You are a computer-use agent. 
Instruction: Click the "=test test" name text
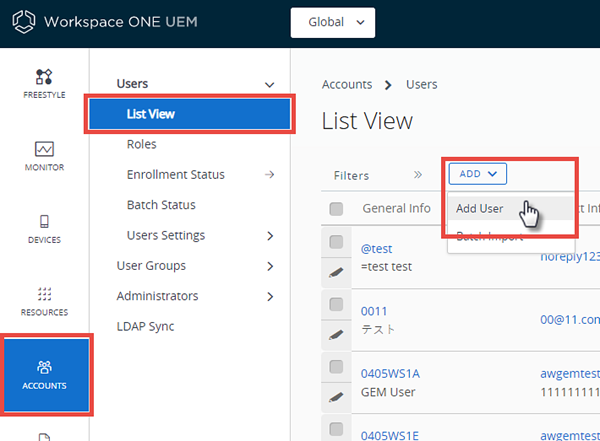click(x=386, y=266)
